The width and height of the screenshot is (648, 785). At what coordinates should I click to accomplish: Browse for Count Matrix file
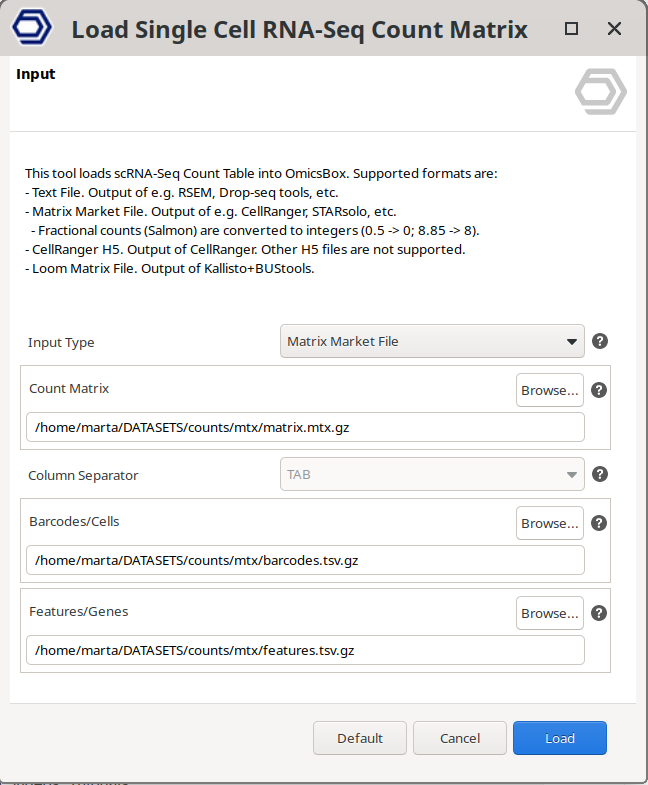549,390
